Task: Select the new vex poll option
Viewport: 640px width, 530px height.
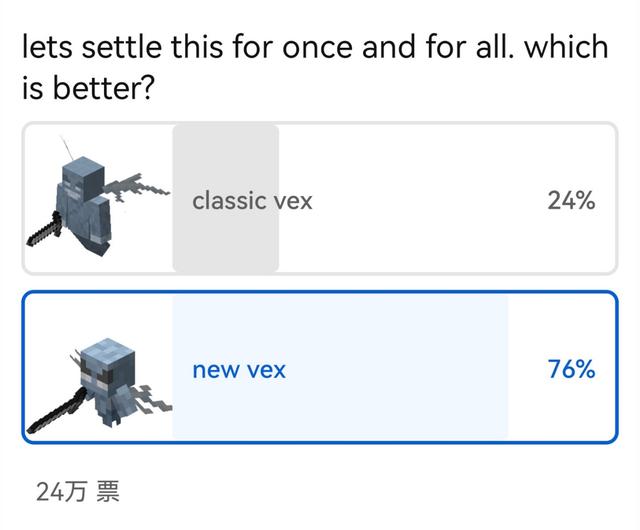Action: pyautogui.click(x=320, y=367)
